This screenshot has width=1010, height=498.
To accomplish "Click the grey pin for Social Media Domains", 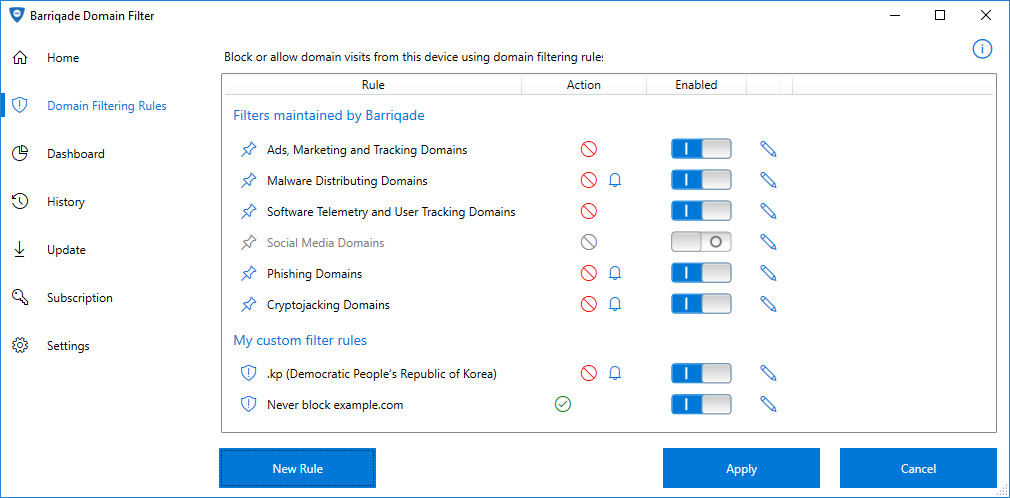I will 249,242.
